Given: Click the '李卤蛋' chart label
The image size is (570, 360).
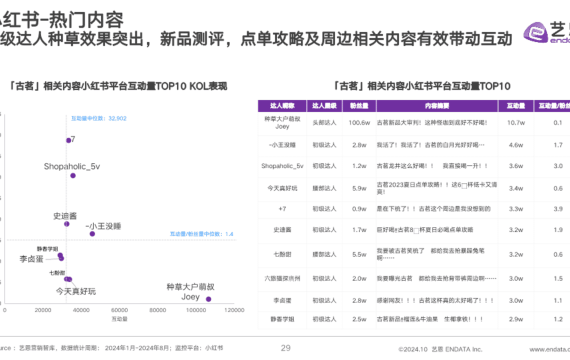Looking at the screenshot, I should pyautogui.click(x=31, y=259).
